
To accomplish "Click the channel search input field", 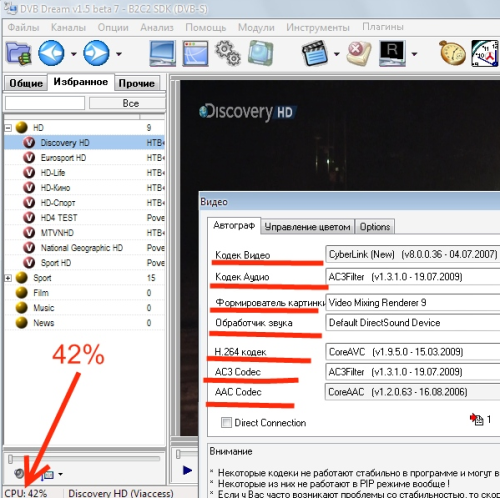I will (45, 103).
